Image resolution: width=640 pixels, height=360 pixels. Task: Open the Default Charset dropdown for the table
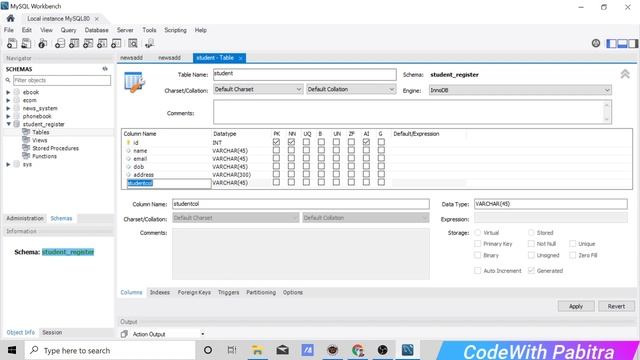[258, 89]
